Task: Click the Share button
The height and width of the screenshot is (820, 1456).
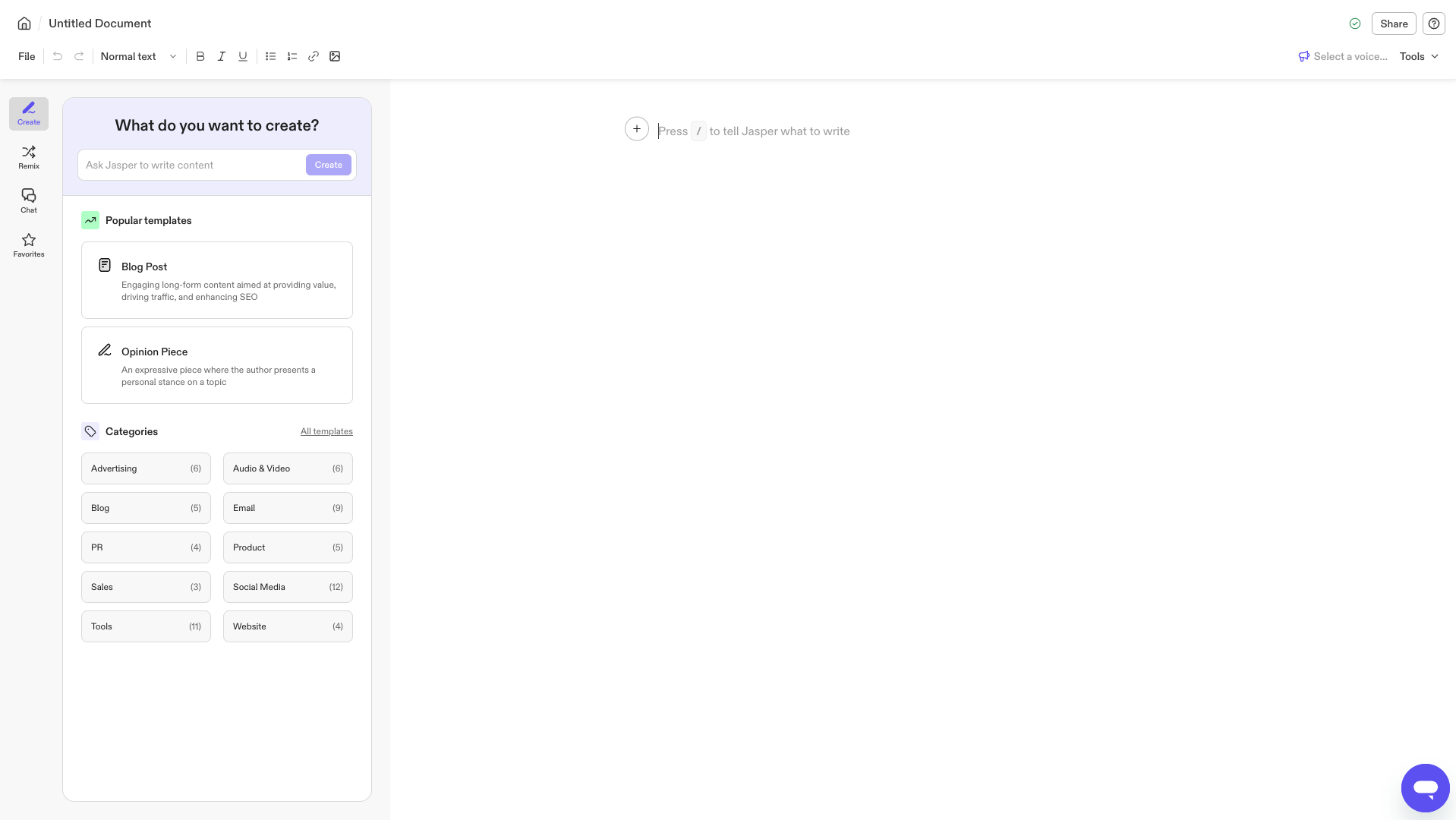Action: (1393, 23)
